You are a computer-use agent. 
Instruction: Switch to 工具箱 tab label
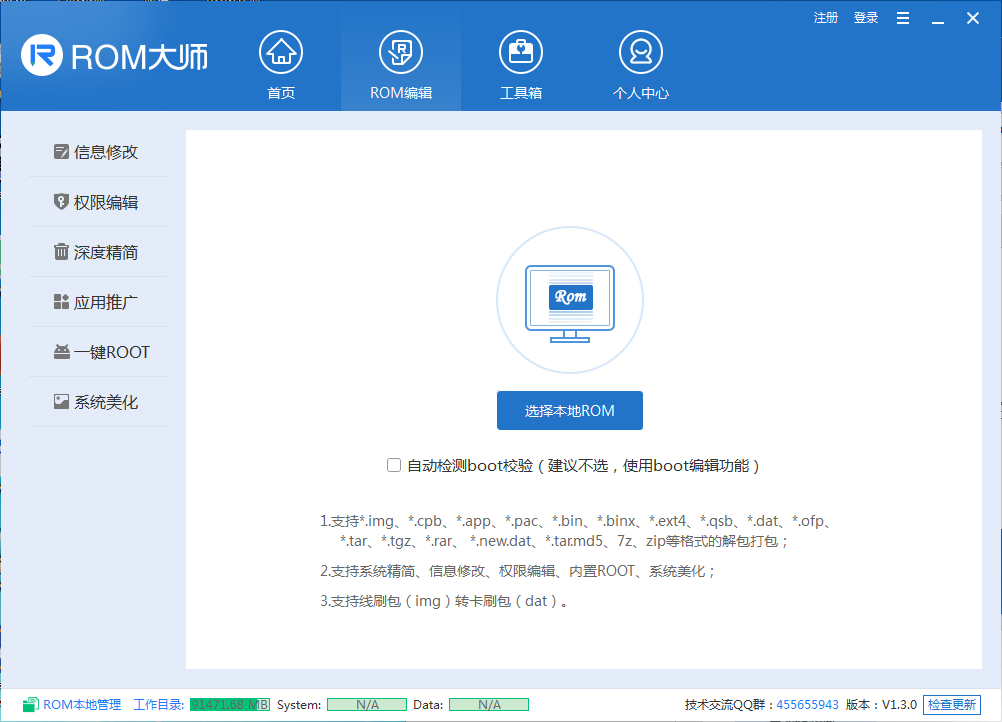pos(521,93)
